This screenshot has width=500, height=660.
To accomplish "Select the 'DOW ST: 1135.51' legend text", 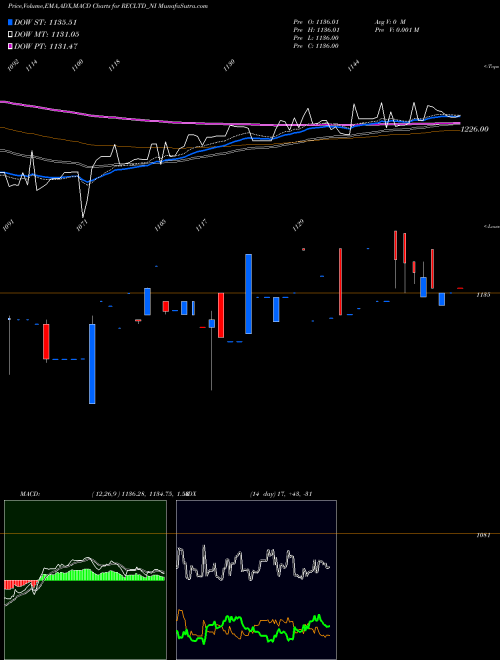I will [45, 22].
